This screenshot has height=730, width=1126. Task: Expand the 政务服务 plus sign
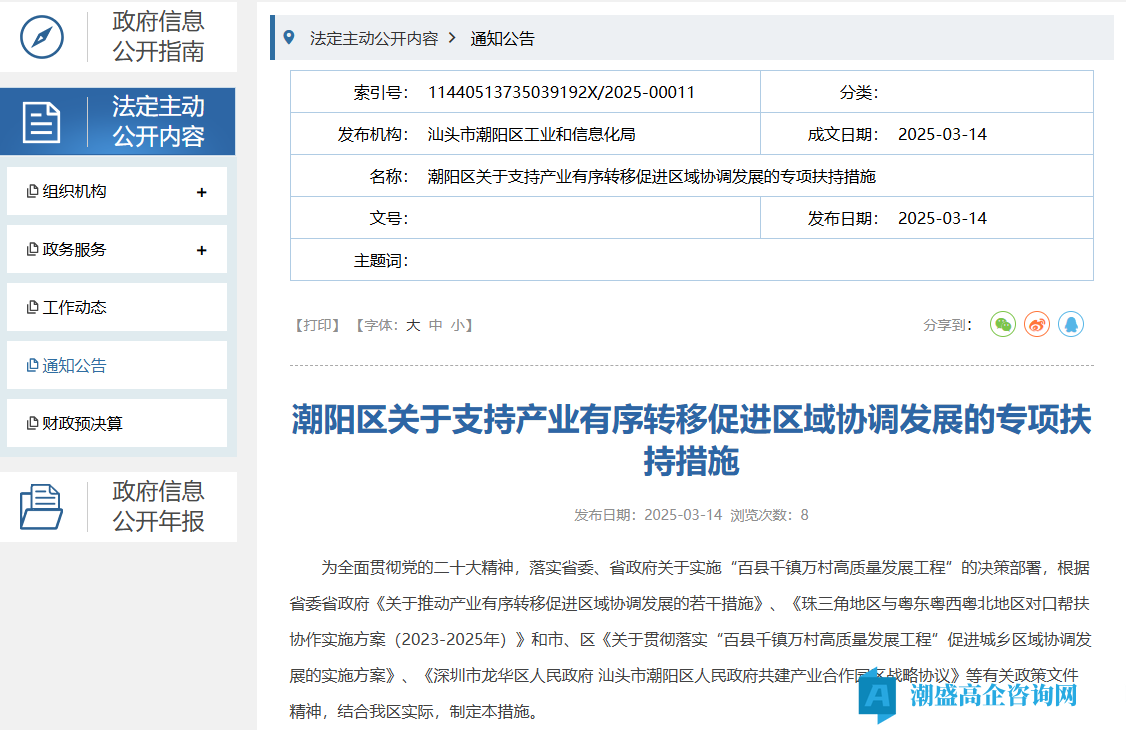[x=201, y=250]
